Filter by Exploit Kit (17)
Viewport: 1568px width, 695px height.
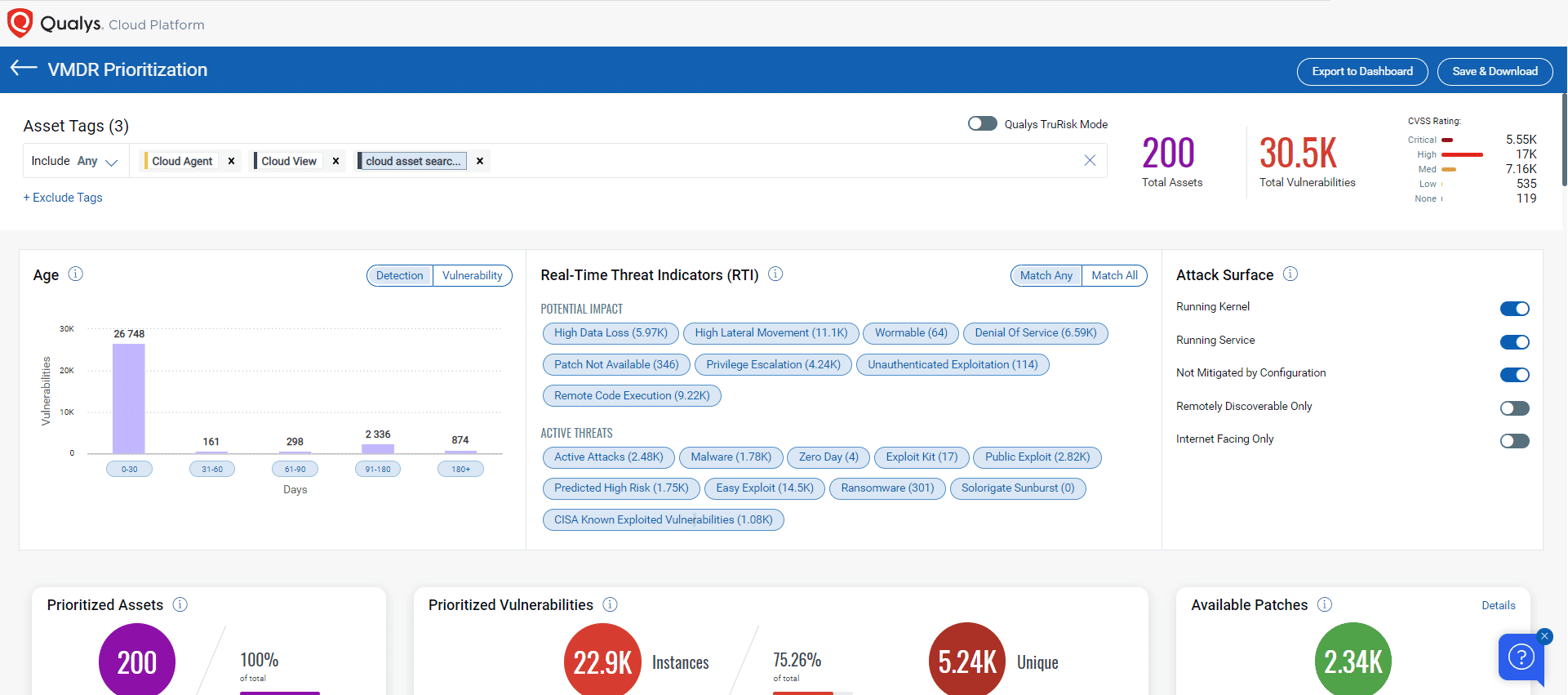pos(922,457)
